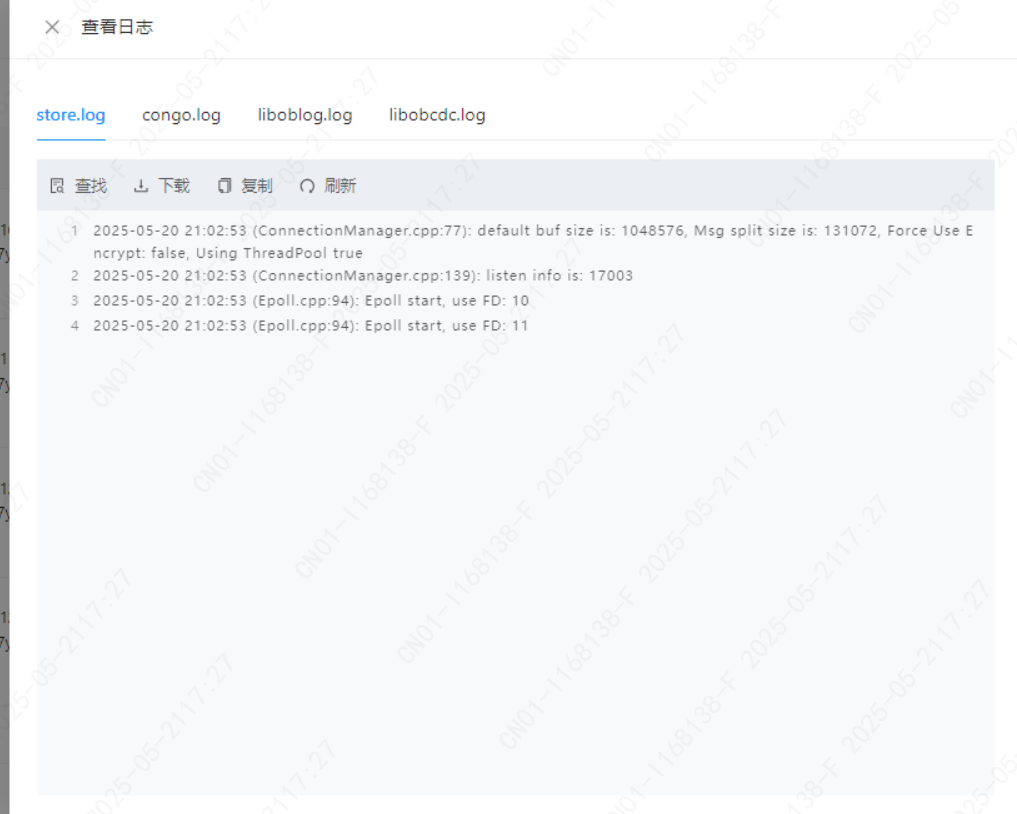Click the 下载 text label
This screenshot has width=1017, height=814.
click(x=174, y=186)
